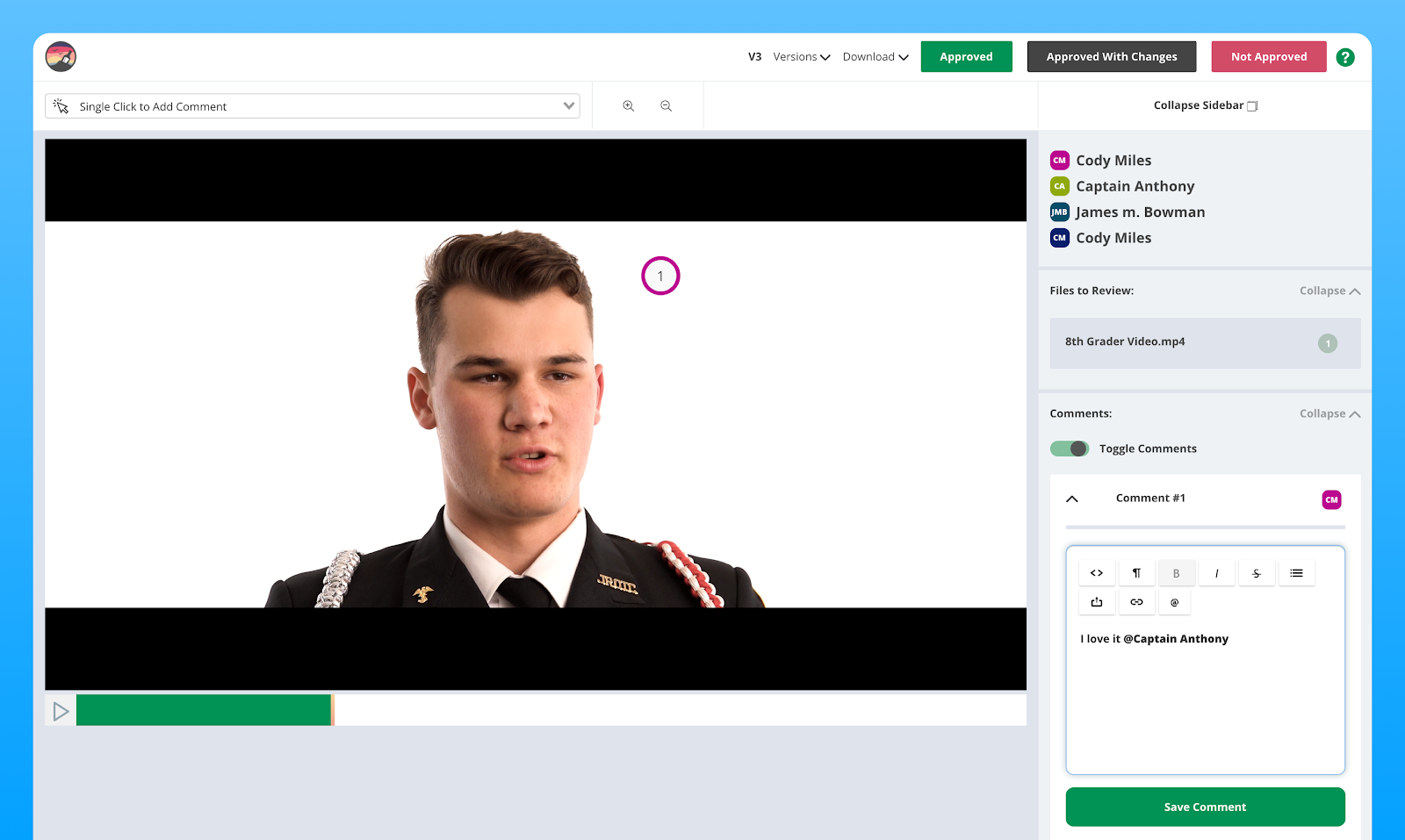Collapse Sidebar using the top-right control
1405x840 pixels.
[x=1206, y=105]
